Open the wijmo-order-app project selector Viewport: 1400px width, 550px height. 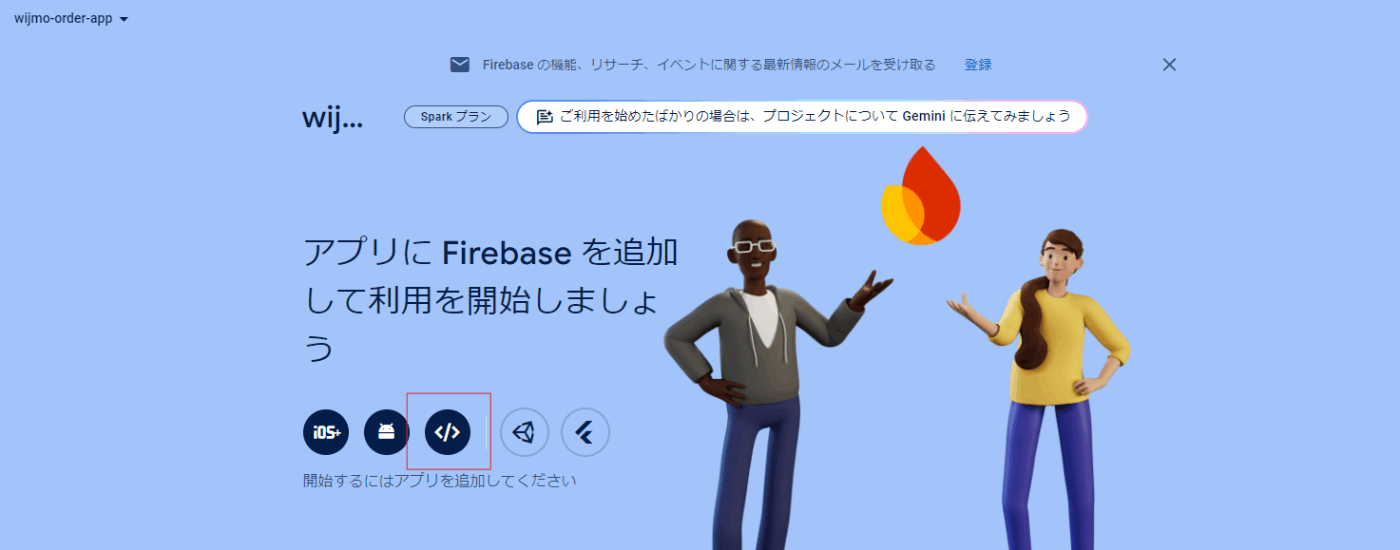pyautogui.click(x=71, y=18)
